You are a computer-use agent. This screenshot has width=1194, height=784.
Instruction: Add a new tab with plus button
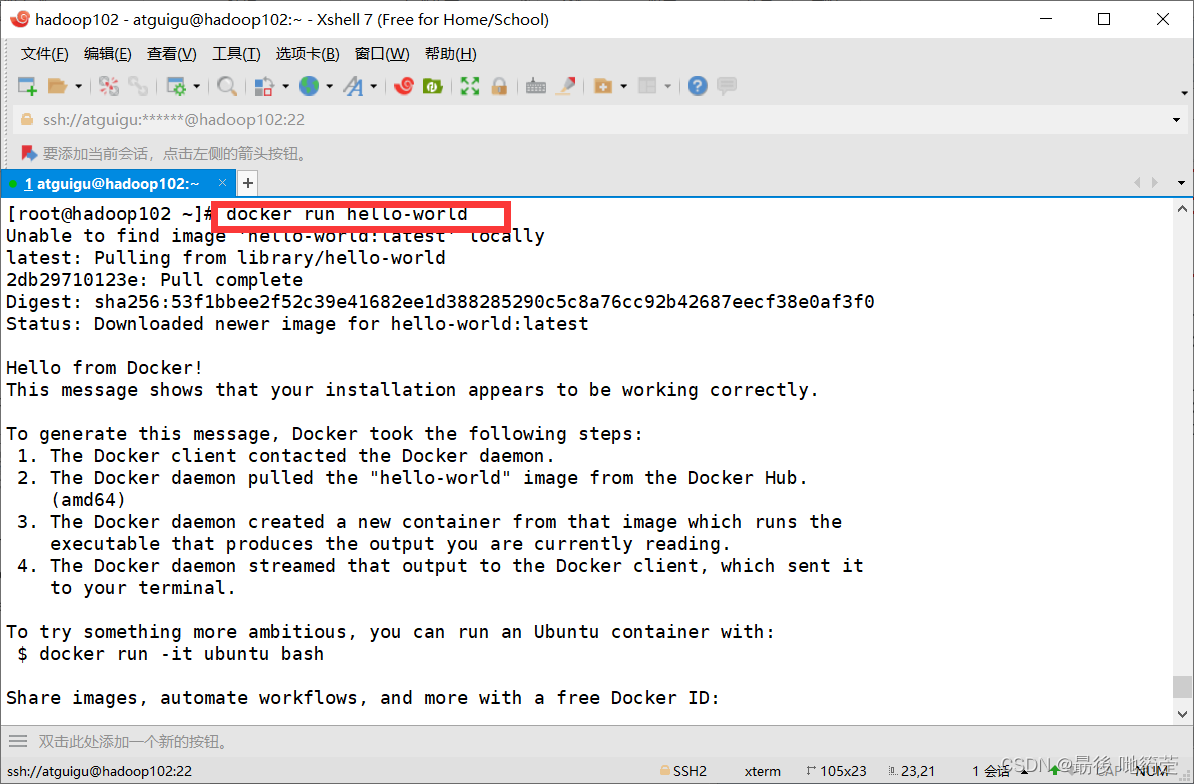pyautogui.click(x=247, y=183)
